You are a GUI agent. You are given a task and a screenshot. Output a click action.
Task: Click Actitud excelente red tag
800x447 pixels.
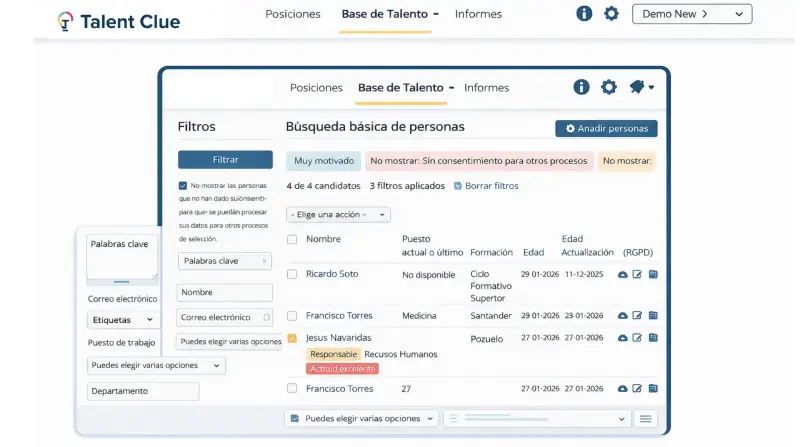point(342,368)
